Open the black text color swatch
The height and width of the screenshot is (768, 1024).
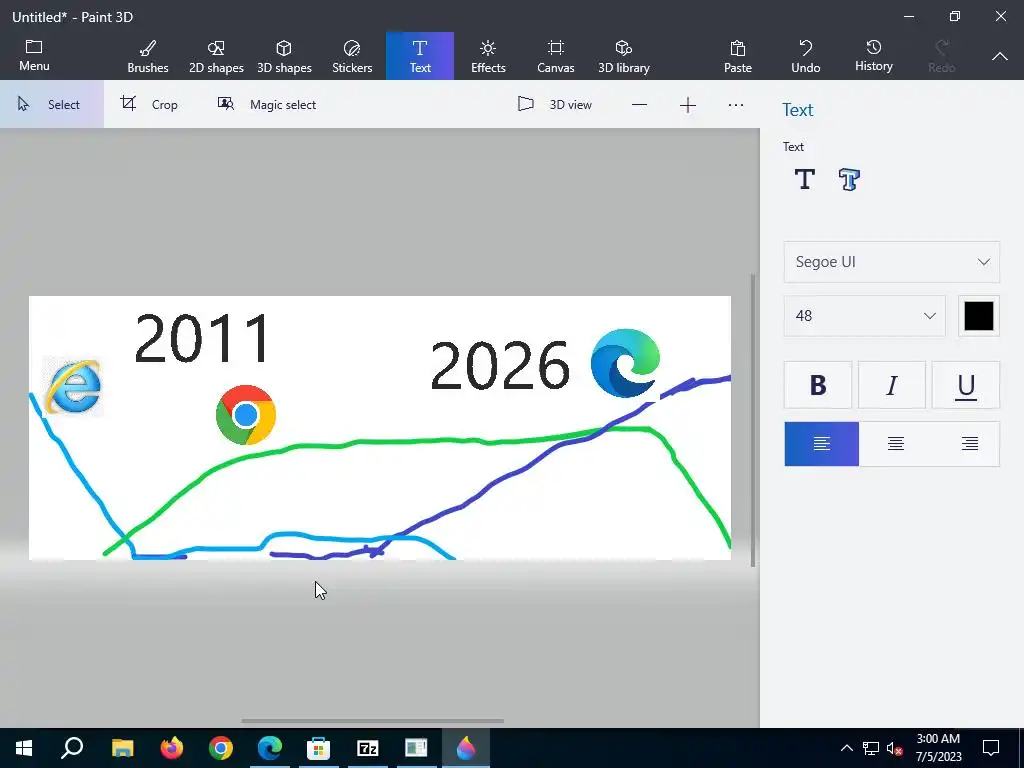[978, 316]
